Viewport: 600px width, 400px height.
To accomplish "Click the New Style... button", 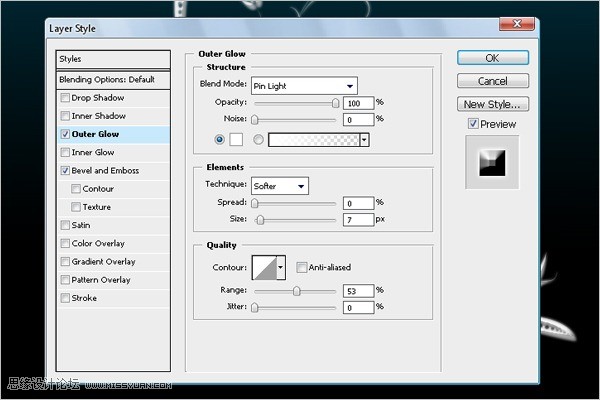I will (493, 104).
